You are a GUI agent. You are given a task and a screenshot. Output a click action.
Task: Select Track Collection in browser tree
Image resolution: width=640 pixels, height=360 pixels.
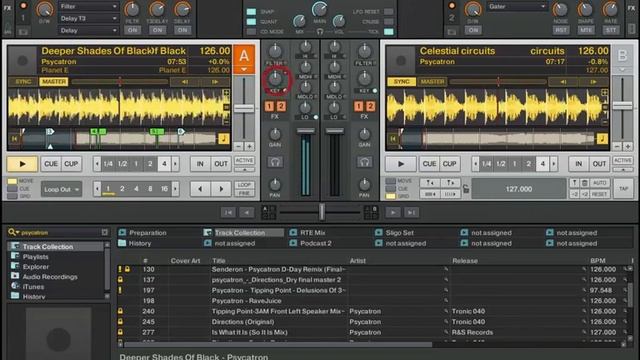click(x=48, y=247)
